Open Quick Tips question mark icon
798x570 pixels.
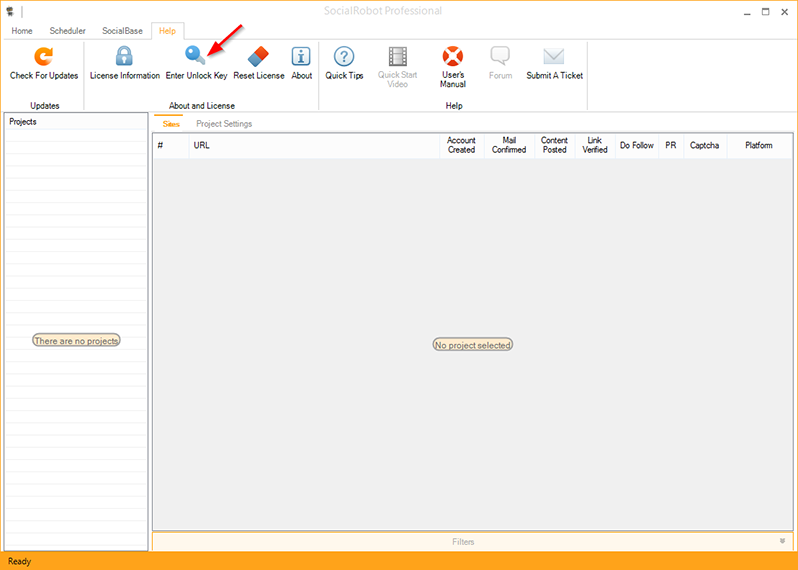(x=344, y=56)
